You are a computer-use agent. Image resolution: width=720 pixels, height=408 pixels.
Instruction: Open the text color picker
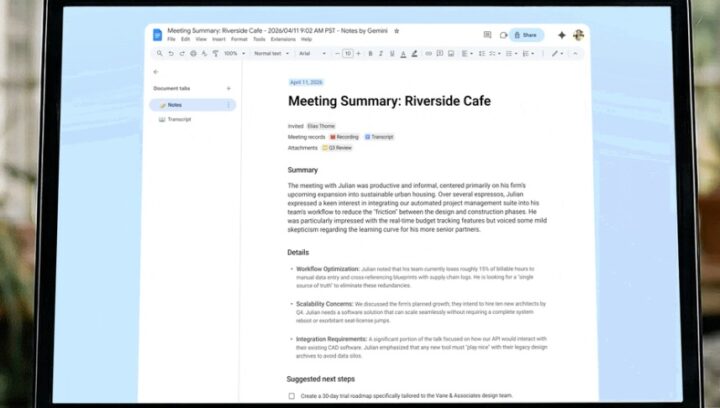point(403,54)
